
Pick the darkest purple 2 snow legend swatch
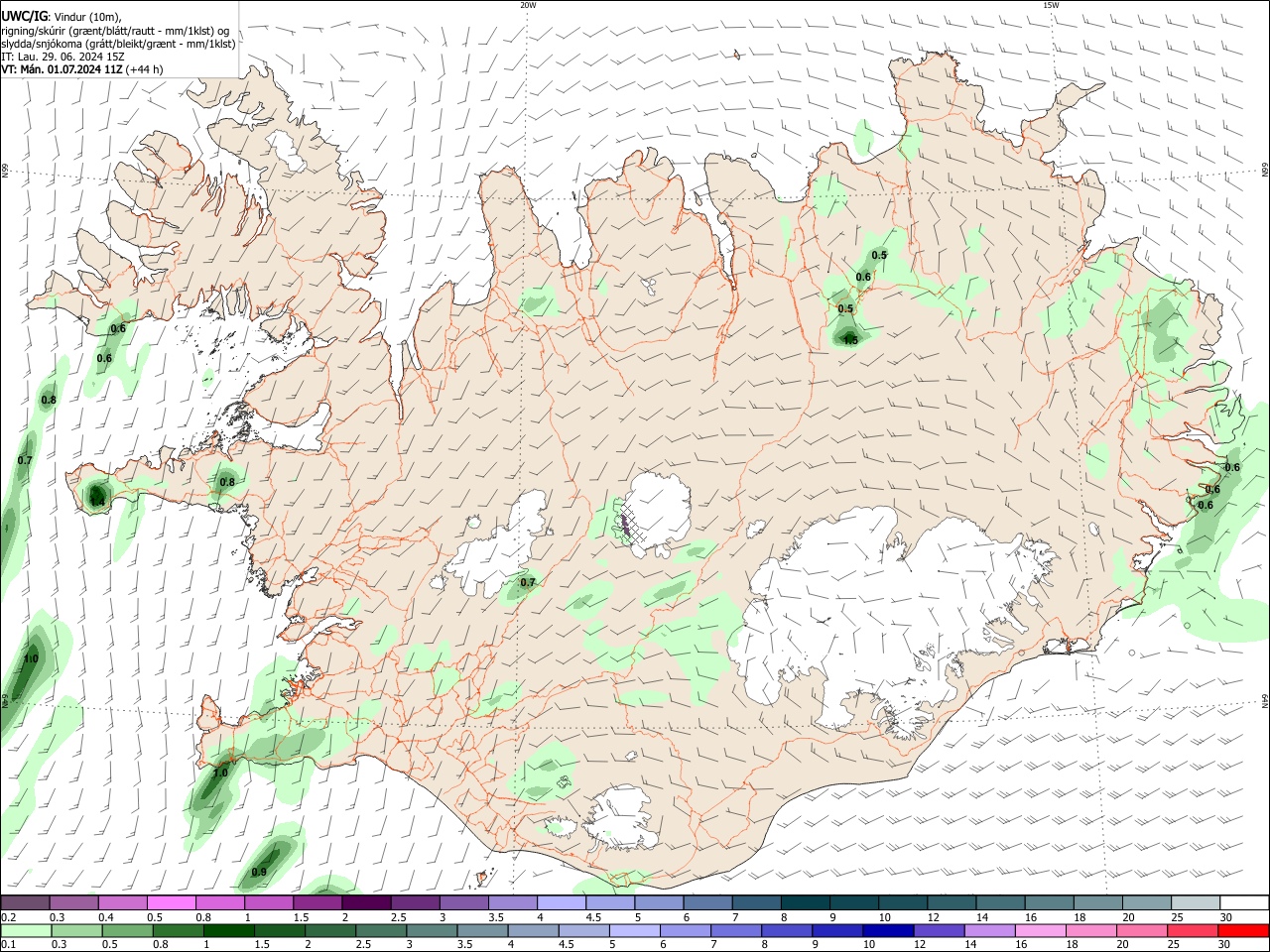[366, 902]
